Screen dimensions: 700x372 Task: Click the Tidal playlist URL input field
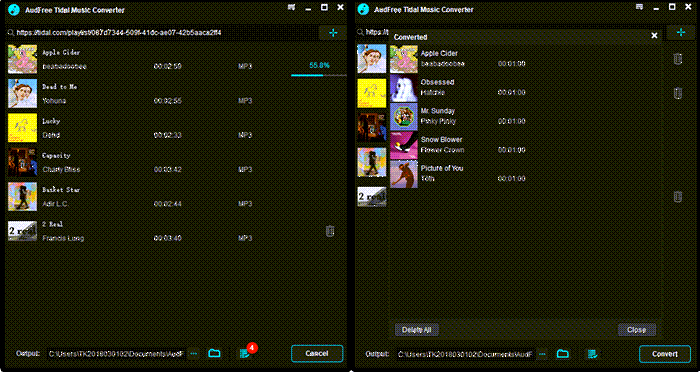[162, 33]
